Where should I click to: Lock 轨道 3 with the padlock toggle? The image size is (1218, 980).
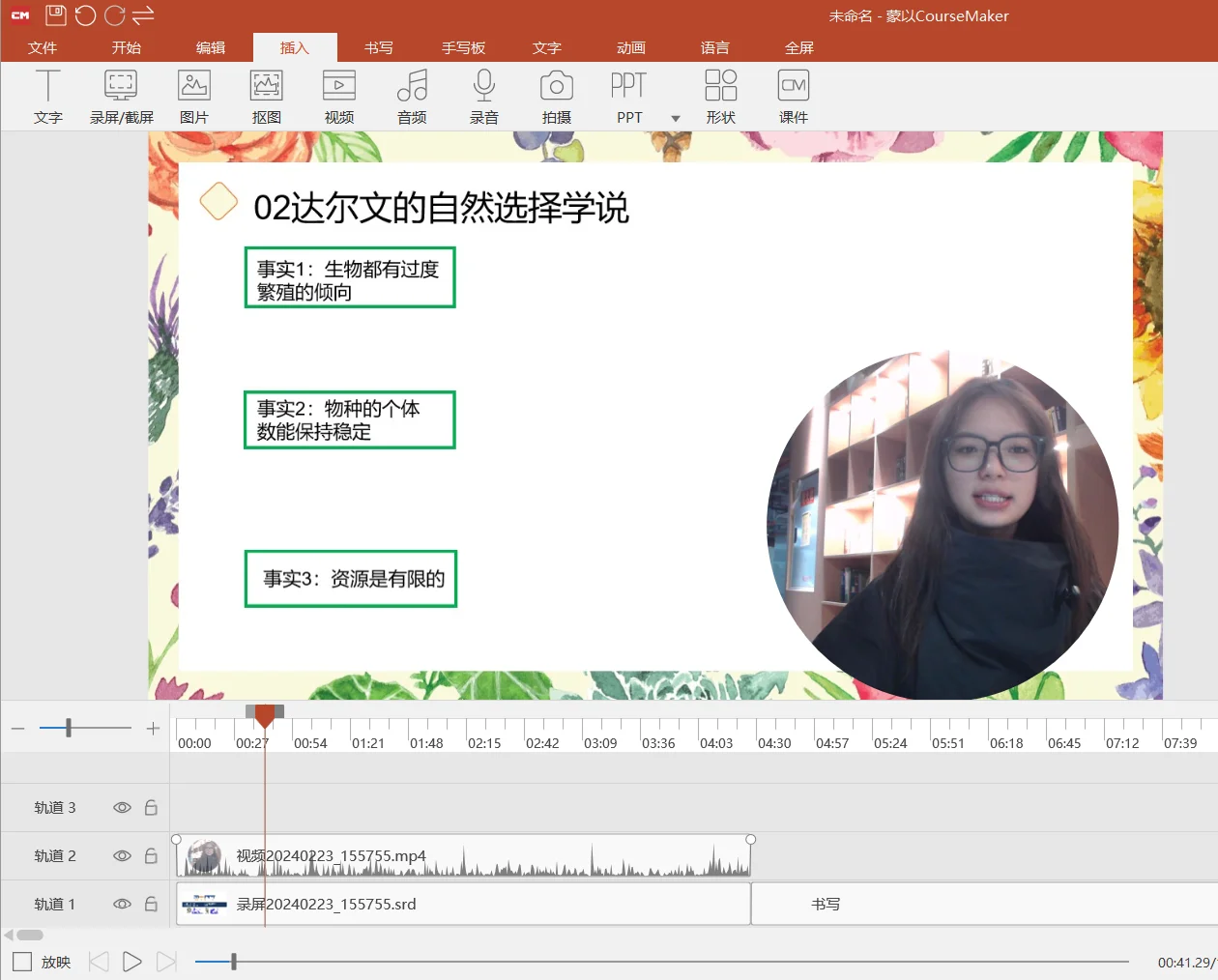pyautogui.click(x=151, y=807)
